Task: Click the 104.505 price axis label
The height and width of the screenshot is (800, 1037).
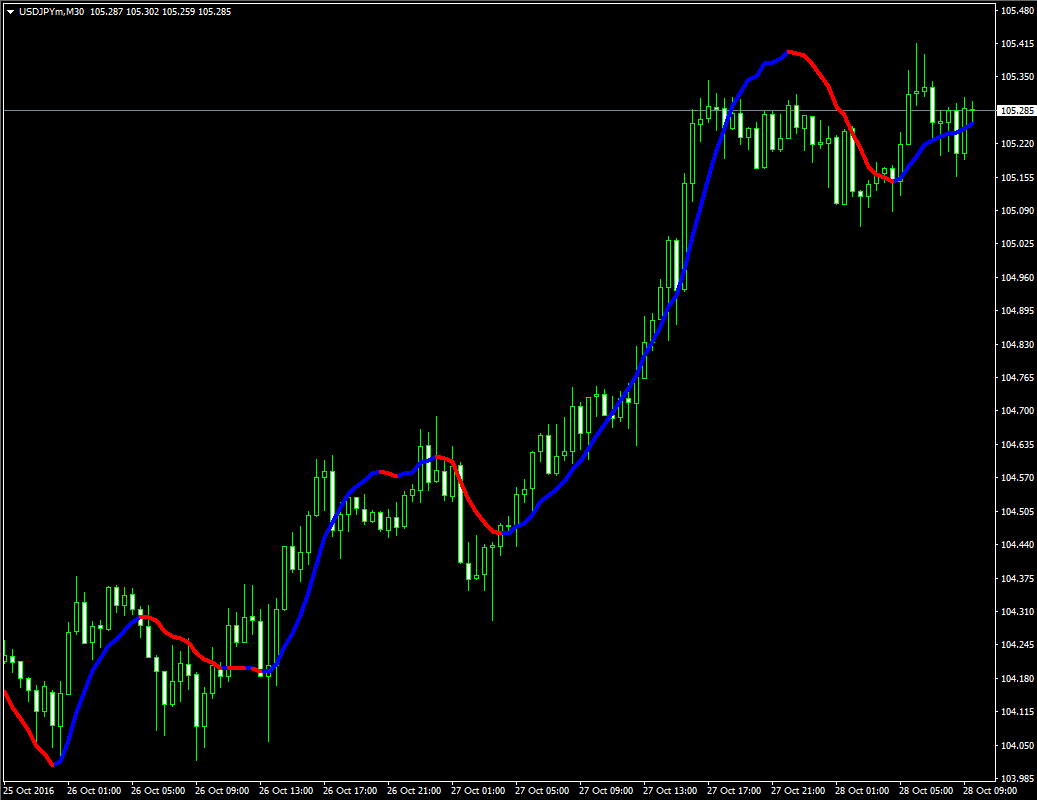Action: [x=1017, y=511]
